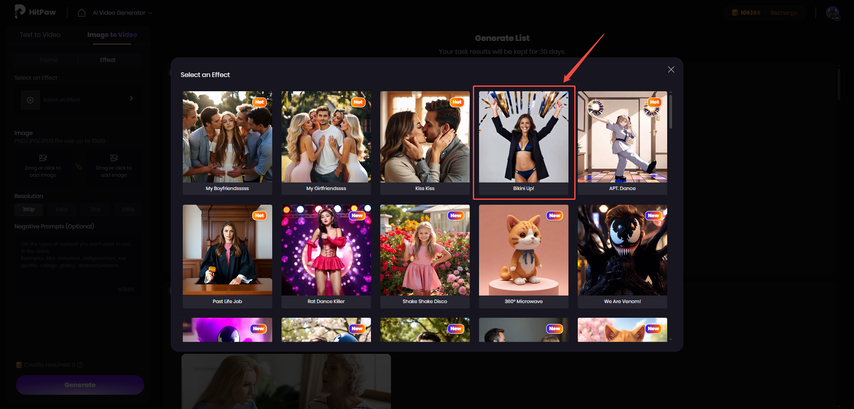Open the user profile avatar
The width and height of the screenshot is (854, 409).
click(x=833, y=13)
